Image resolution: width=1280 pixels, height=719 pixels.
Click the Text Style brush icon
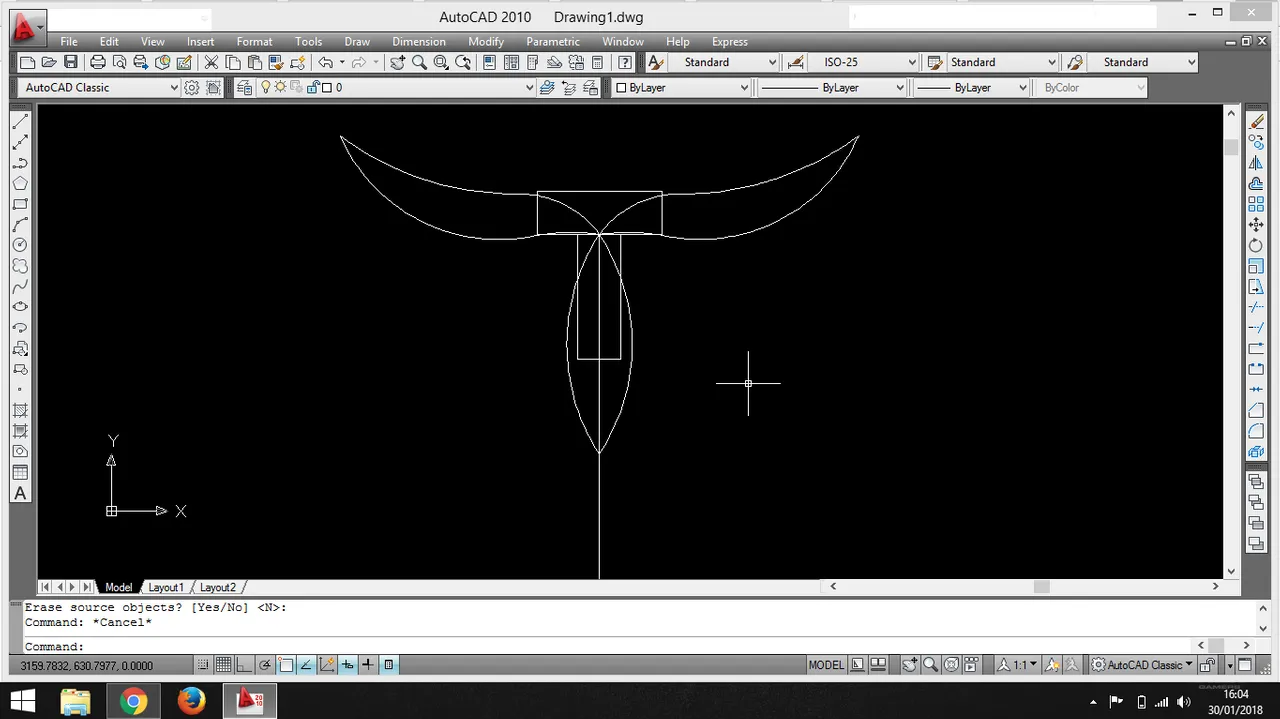[x=655, y=62]
